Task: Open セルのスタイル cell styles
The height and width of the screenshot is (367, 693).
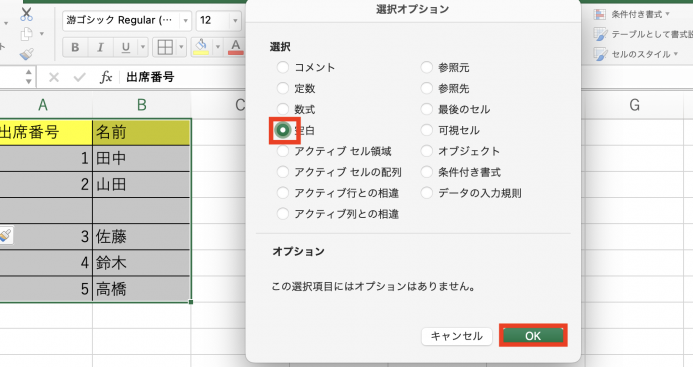Action: point(636,54)
